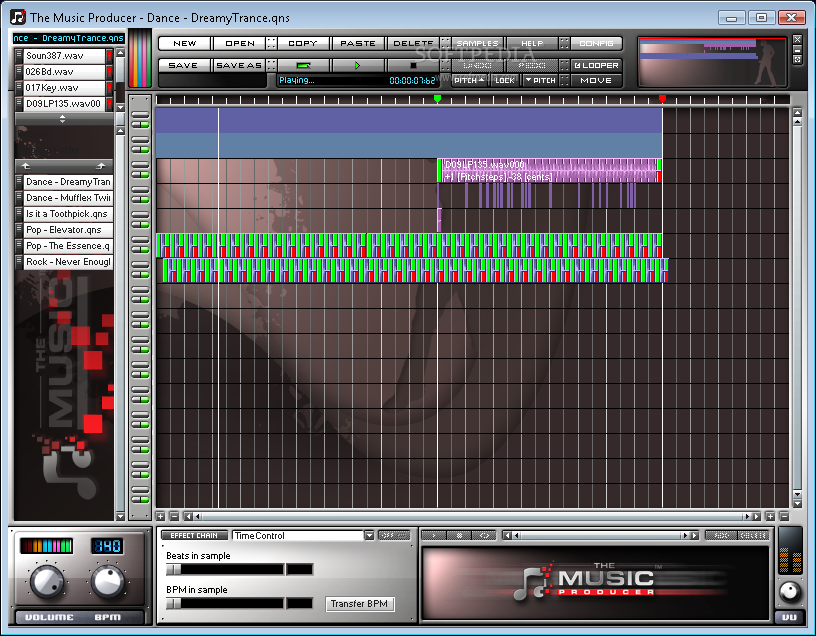Viewport: 816px width, 636px height.
Task: Click the SAVE AS button
Action: point(239,66)
